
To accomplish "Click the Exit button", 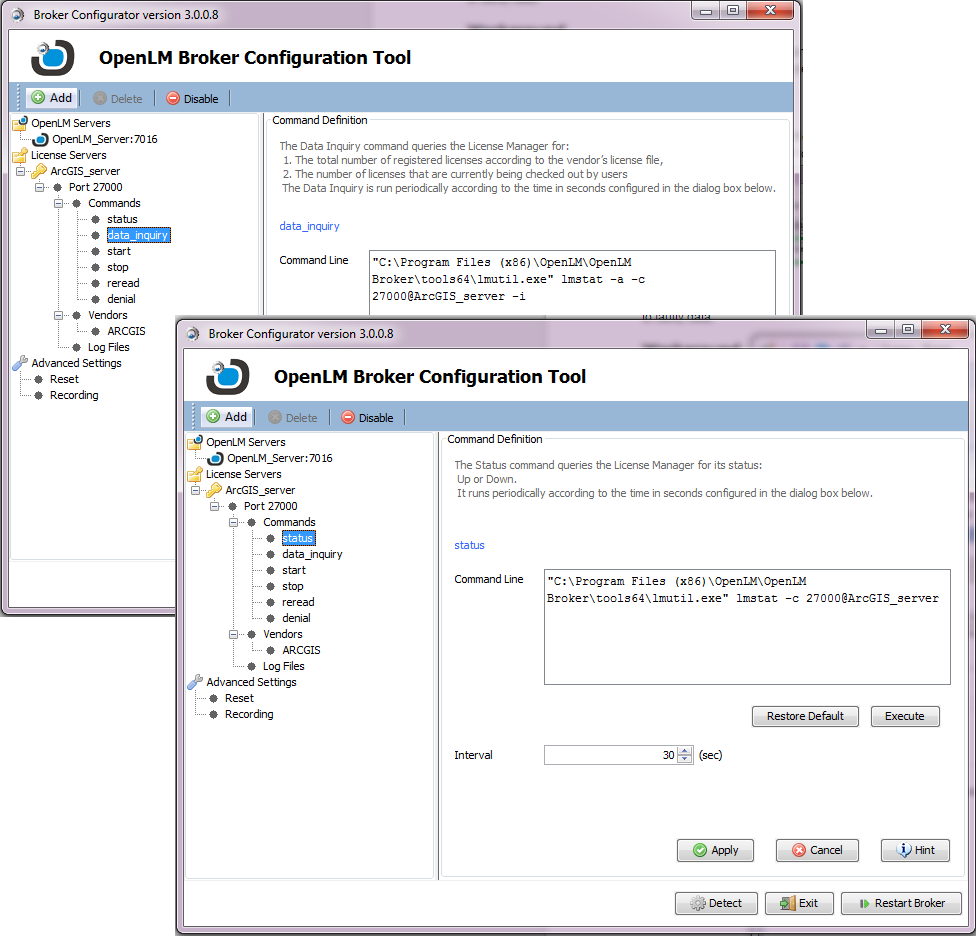I will 799,903.
